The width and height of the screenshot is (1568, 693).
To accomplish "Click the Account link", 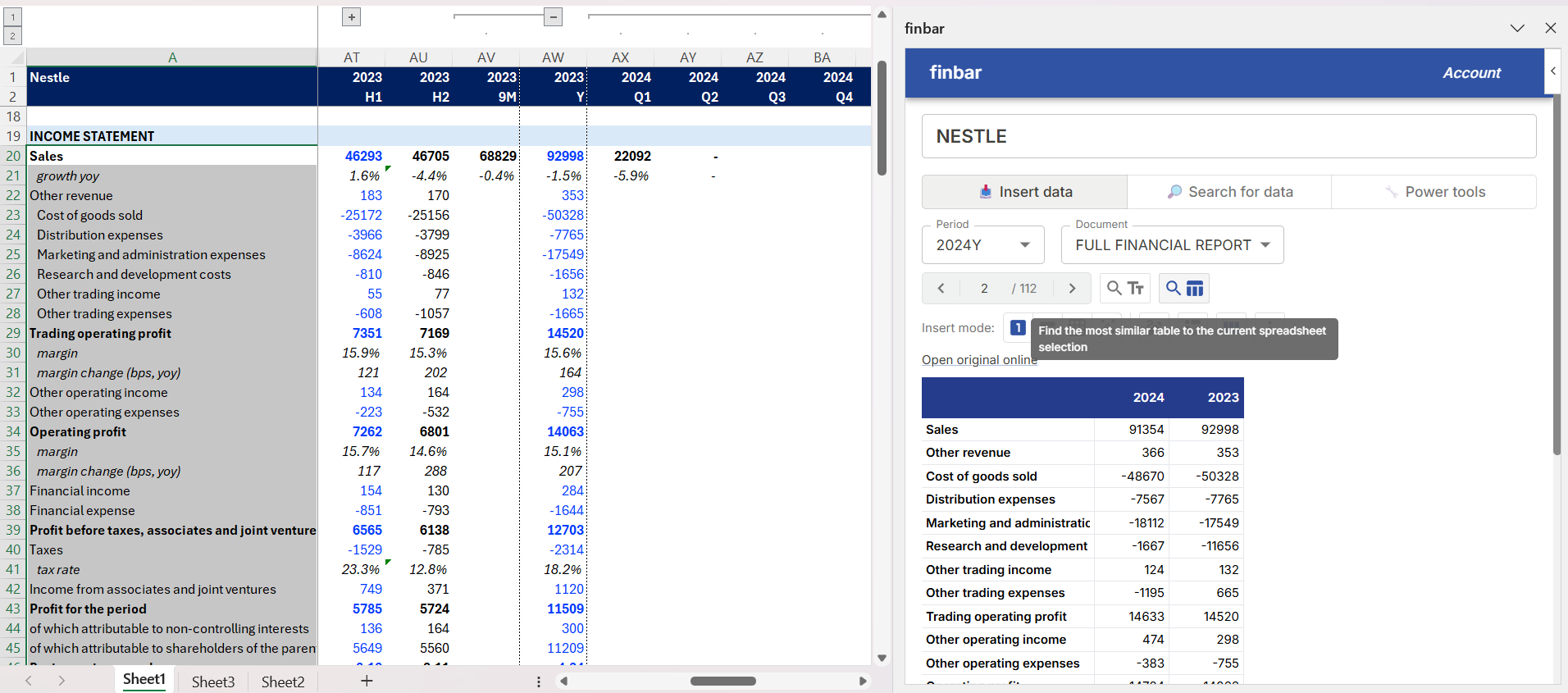I will 1471,73.
